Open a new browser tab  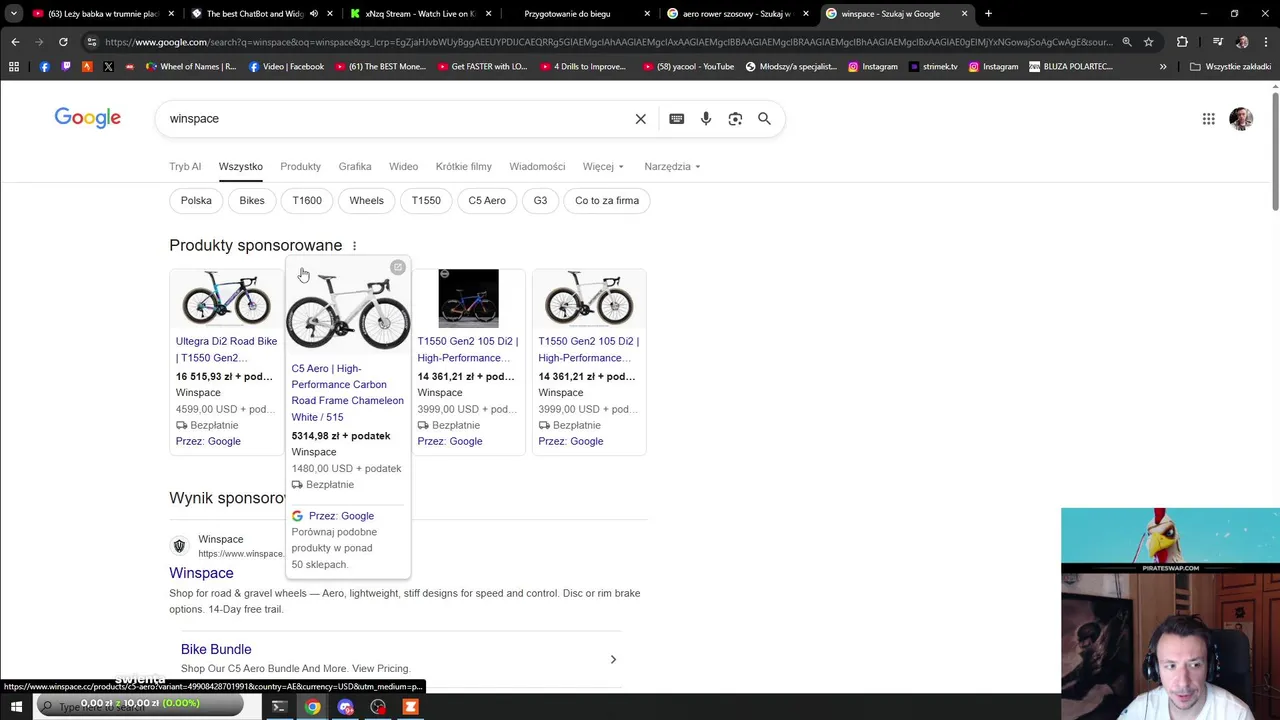(988, 14)
